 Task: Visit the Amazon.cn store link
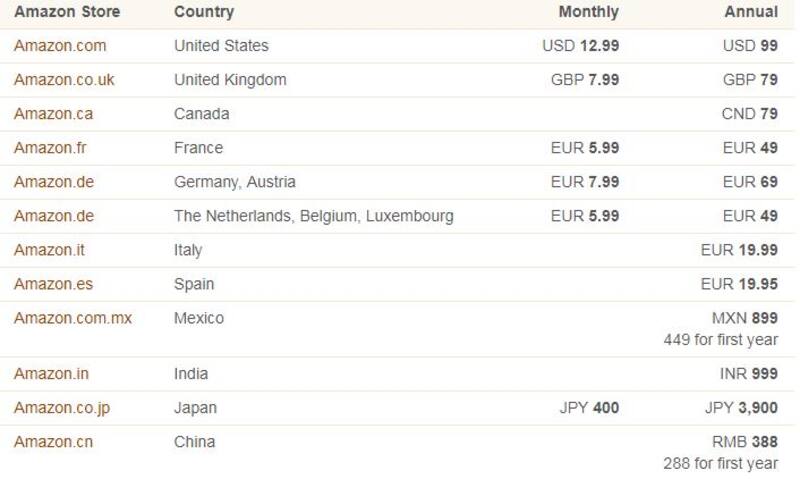coord(53,442)
